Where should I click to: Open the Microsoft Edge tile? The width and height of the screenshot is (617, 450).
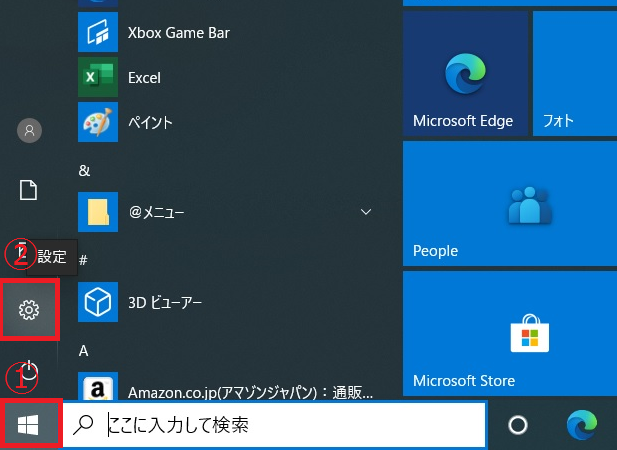pyautogui.click(x=465, y=74)
